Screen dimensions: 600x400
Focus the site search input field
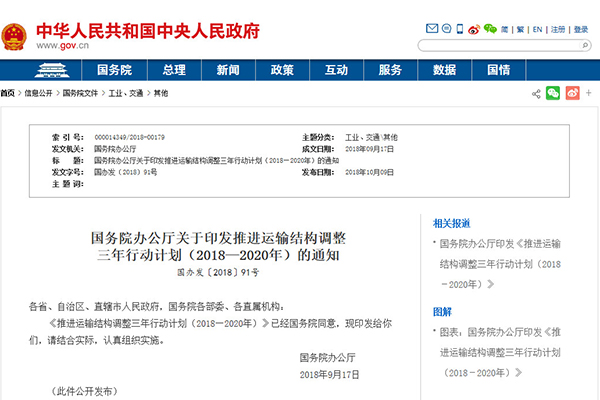click(499, 46)
